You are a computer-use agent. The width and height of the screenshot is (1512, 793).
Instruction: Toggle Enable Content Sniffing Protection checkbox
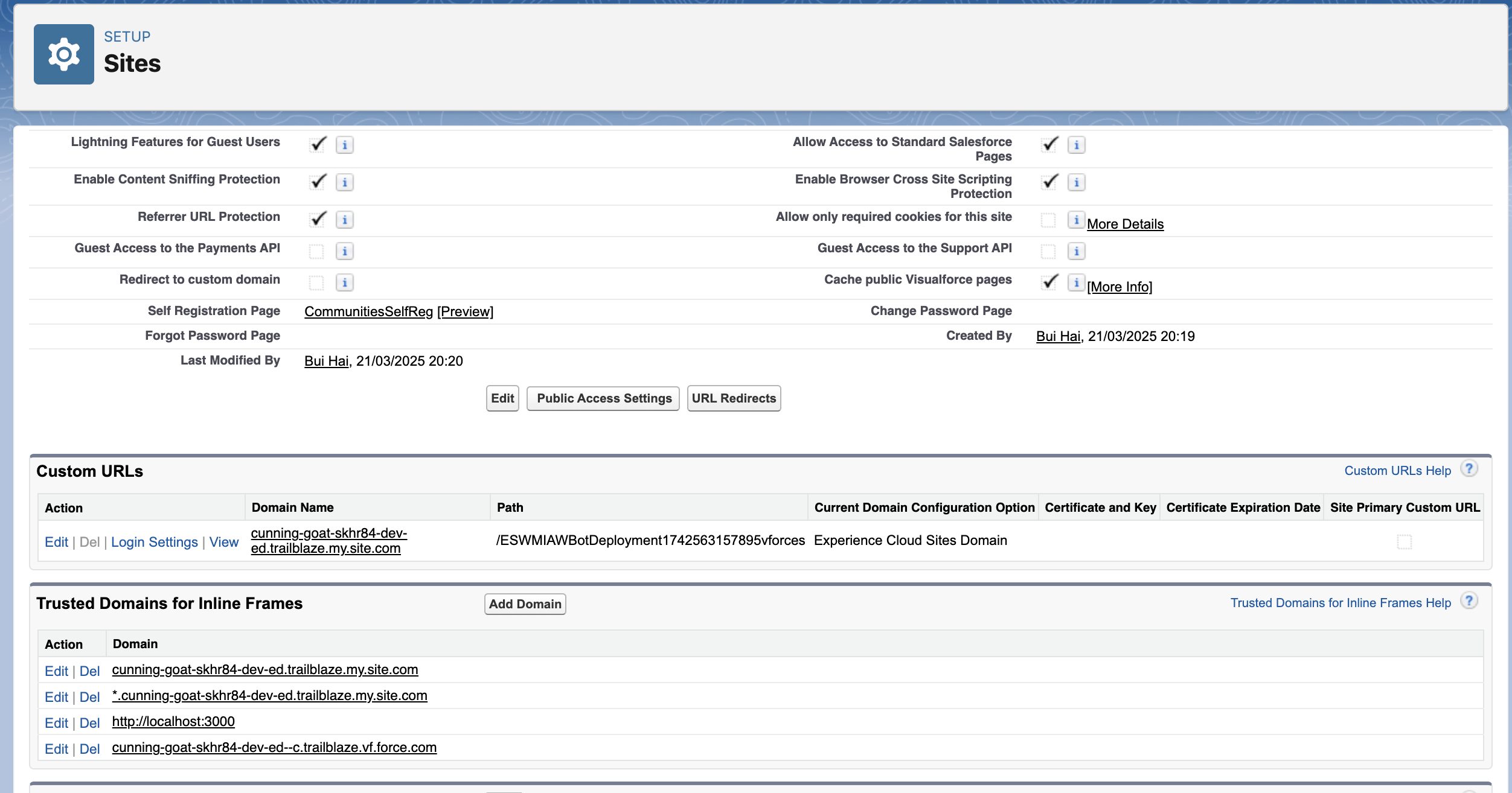coord(318,182)
